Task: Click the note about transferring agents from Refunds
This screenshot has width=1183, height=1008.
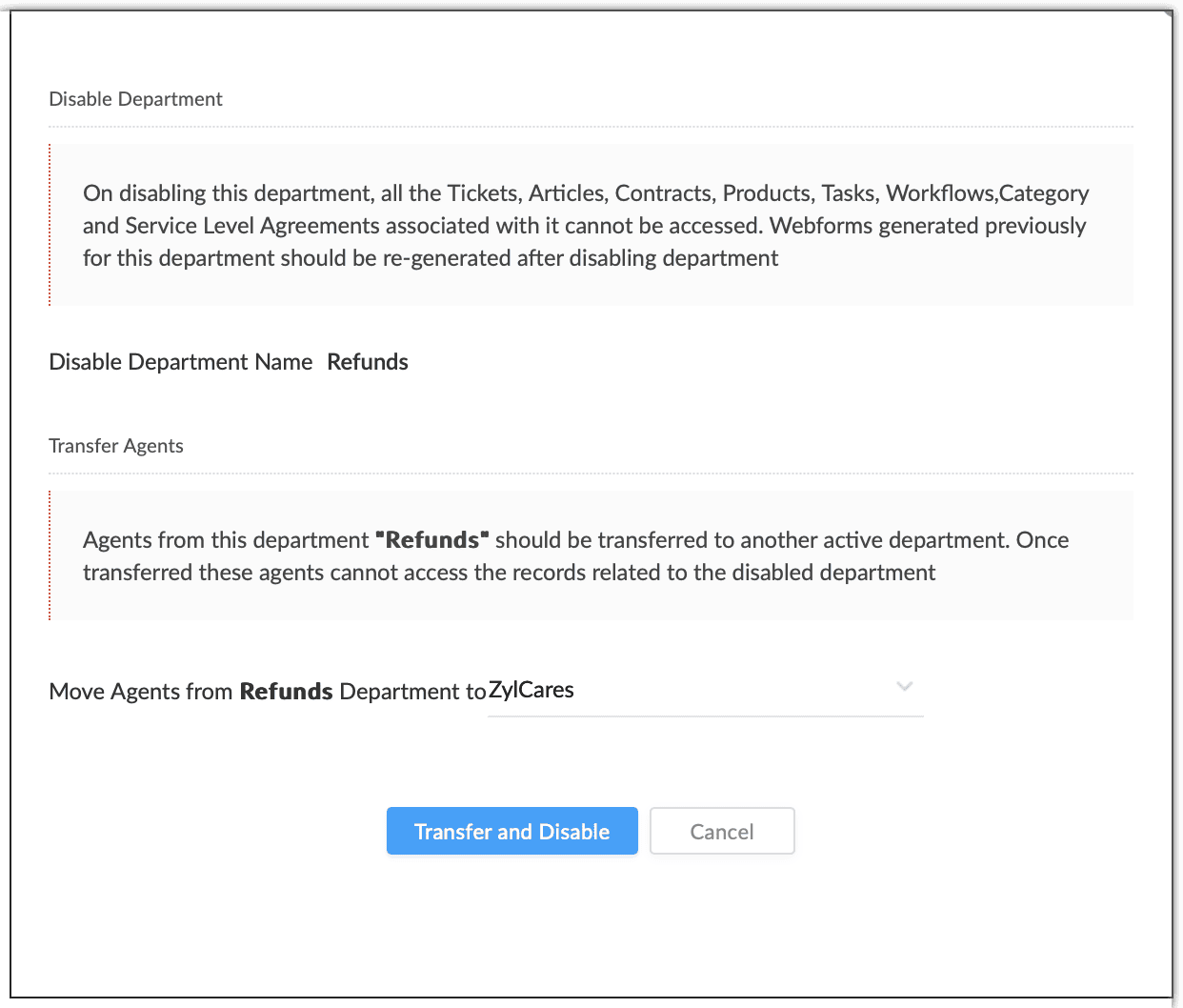Action: (x=575, y=556)
